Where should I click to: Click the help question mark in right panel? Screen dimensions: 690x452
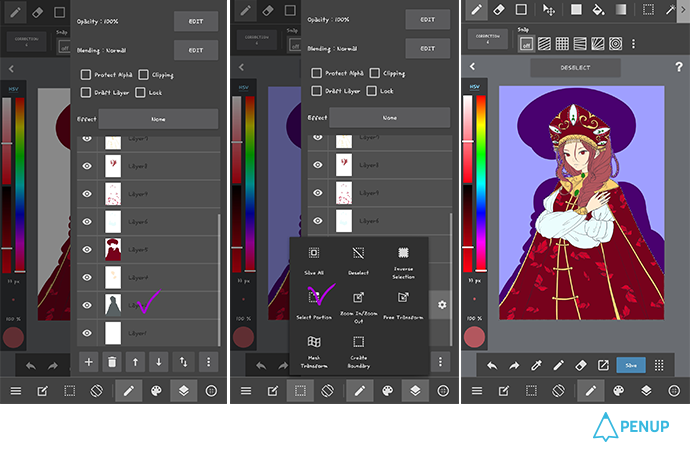[x=679, y=66]
